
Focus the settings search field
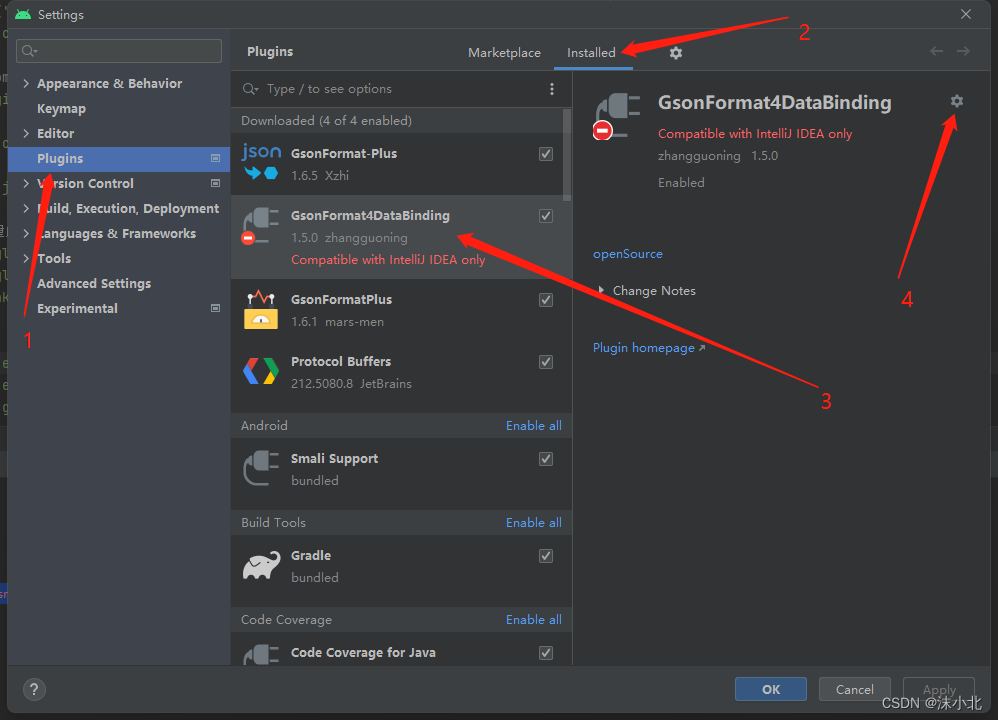pos(119,51)
